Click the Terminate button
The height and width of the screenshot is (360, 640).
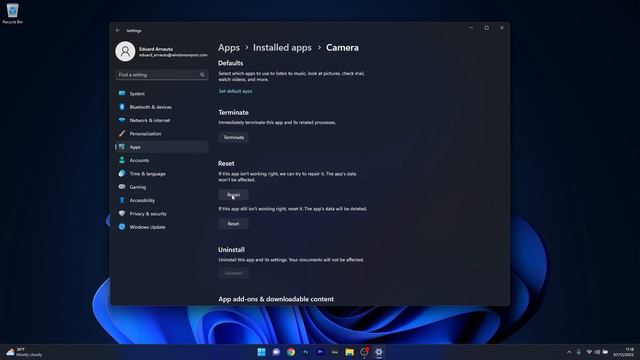tap(233, 138)
